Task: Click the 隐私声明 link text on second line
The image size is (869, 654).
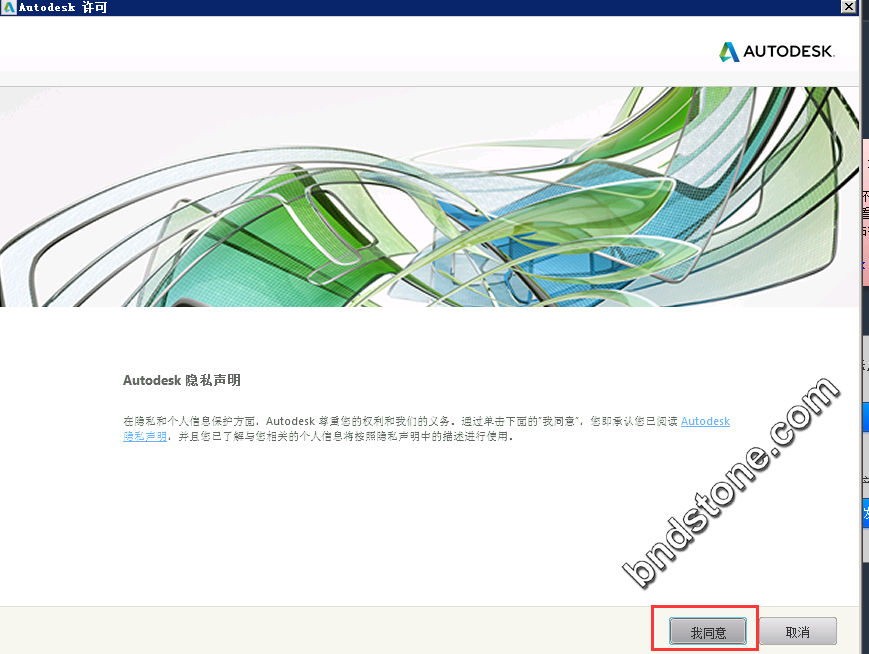Action: coord(145,437)
